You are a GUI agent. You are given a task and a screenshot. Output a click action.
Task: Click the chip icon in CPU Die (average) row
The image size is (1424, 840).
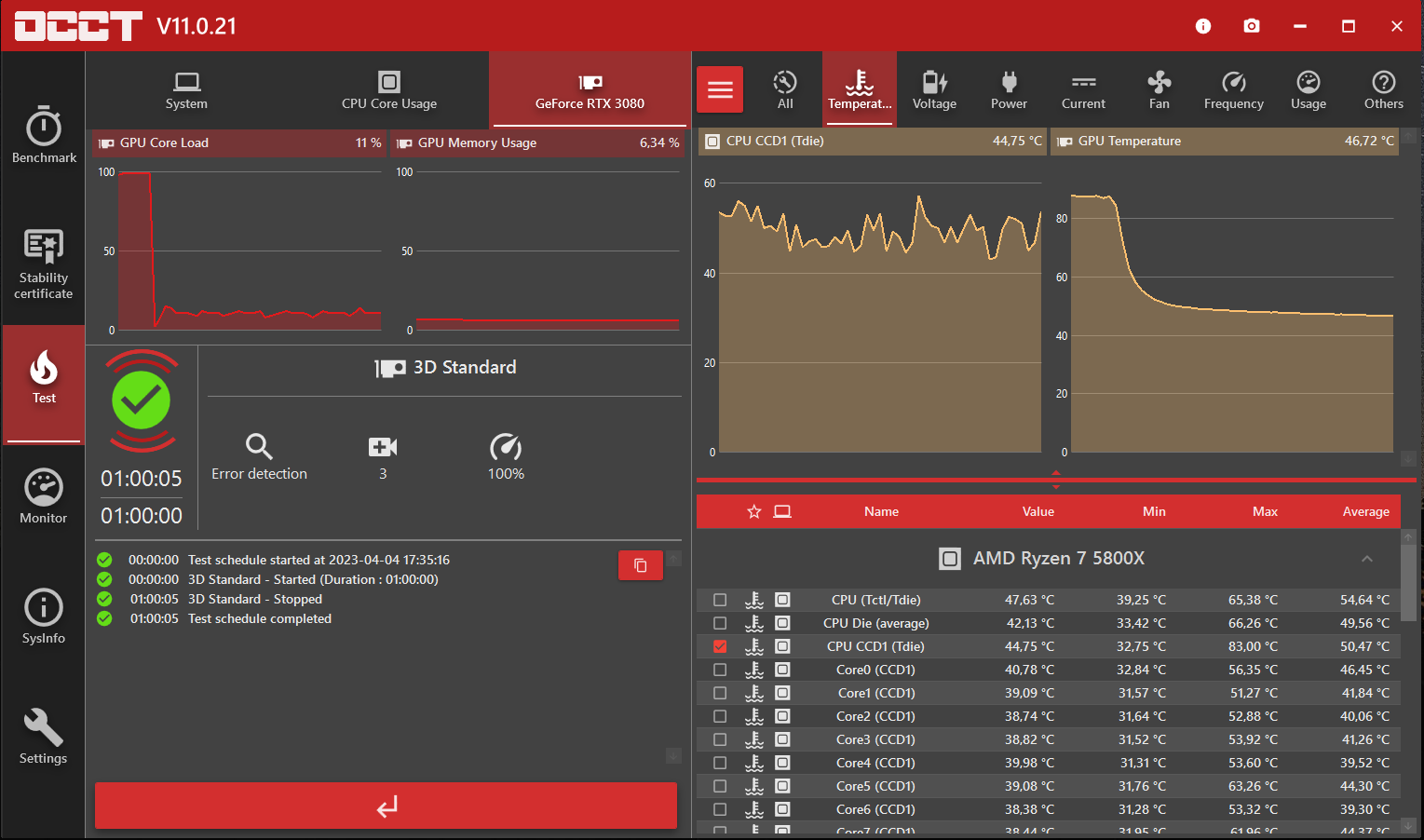782,623
